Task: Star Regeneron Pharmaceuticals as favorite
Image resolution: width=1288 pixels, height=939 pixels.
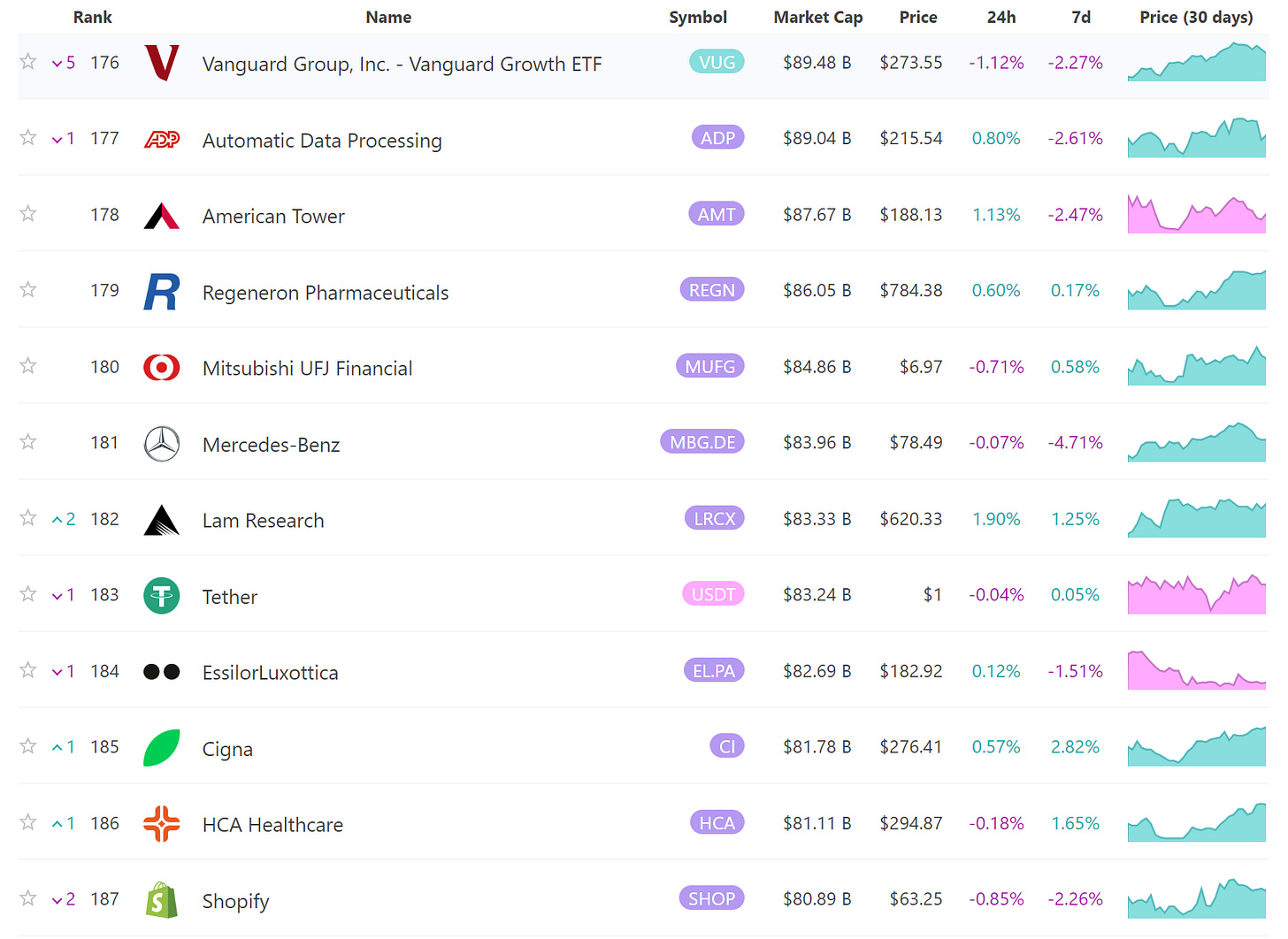Action: click(28, 289)
